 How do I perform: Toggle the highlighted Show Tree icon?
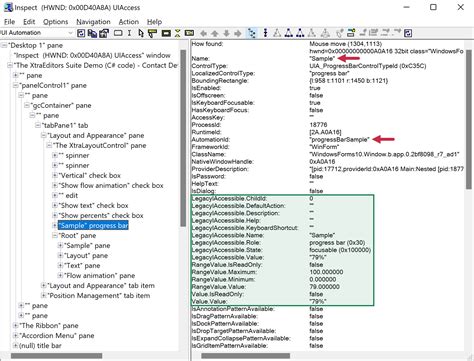pyautogui.click(x=252, y=33)
